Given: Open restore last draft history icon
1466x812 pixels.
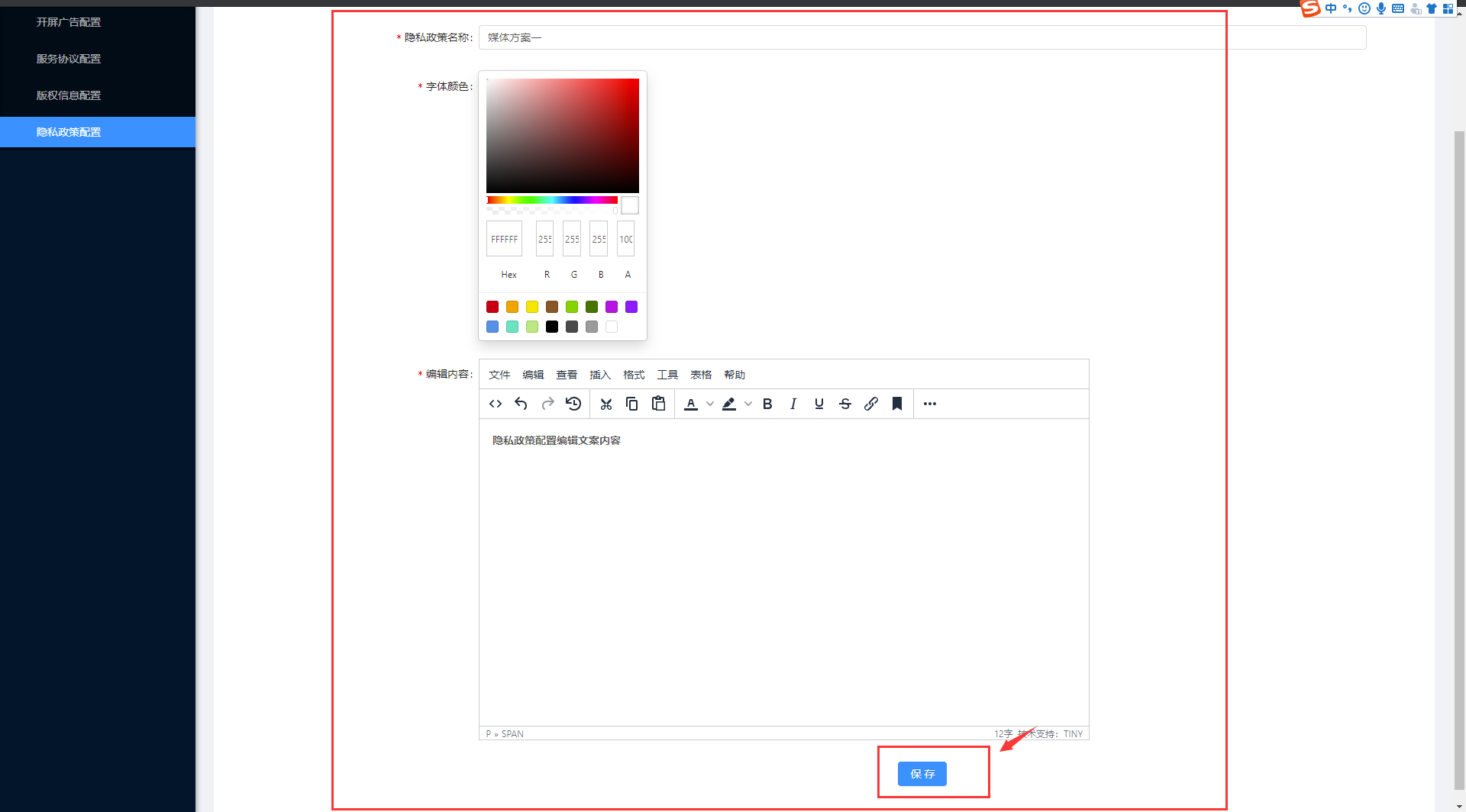Looking at the screenshot, I should tap(573, 404).
